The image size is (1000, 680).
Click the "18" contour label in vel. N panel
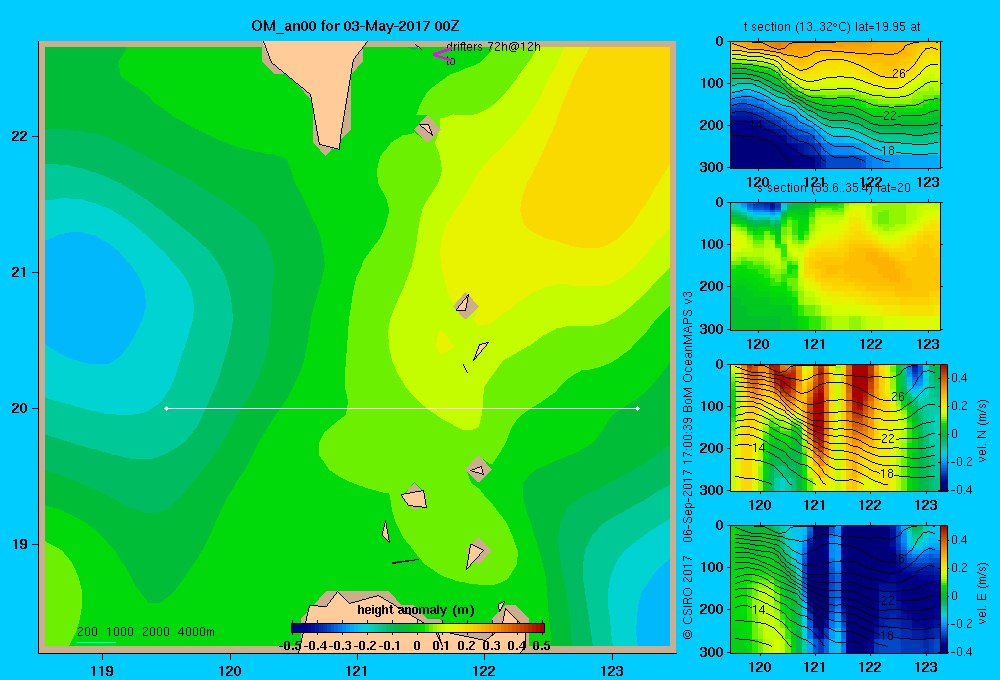[887, 473]
